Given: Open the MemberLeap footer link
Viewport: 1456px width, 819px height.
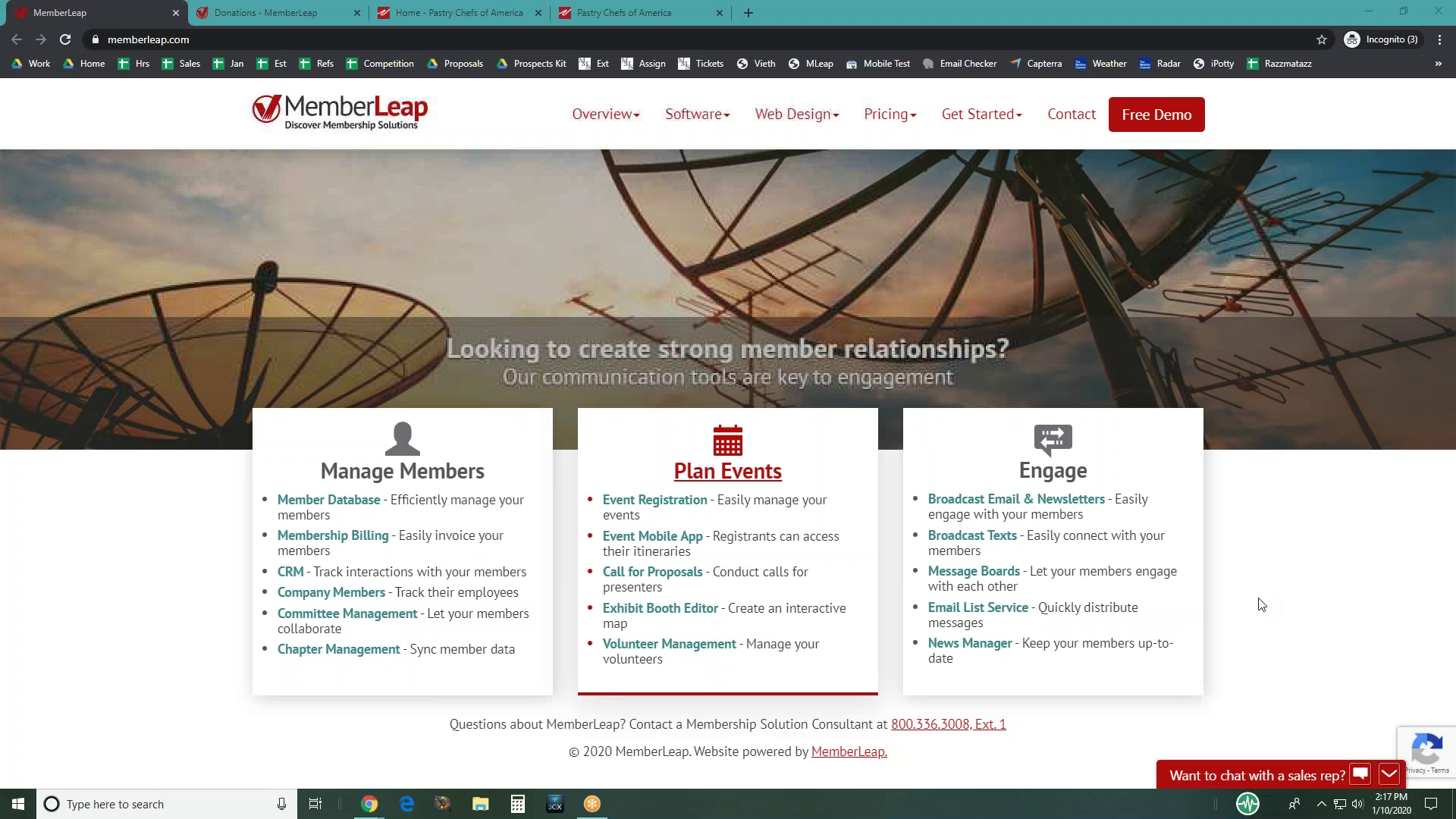Looking at the screenshot, I should pos(849,752).
